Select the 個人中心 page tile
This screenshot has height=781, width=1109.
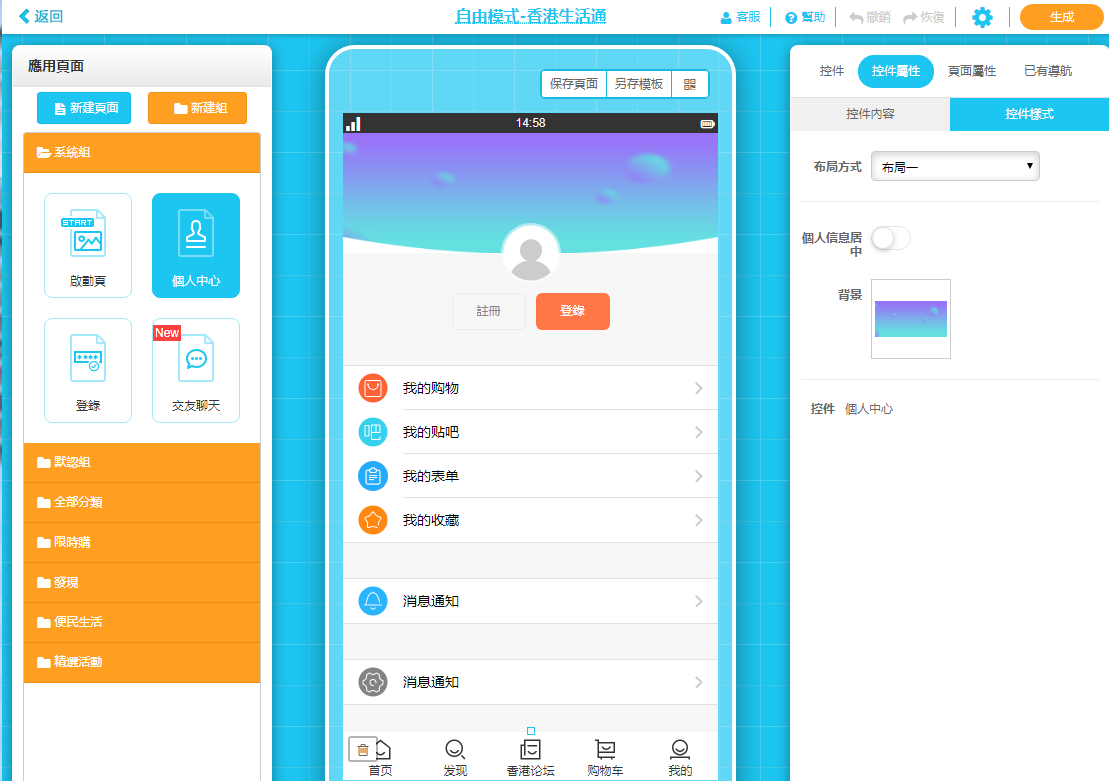tap(196, 245)
